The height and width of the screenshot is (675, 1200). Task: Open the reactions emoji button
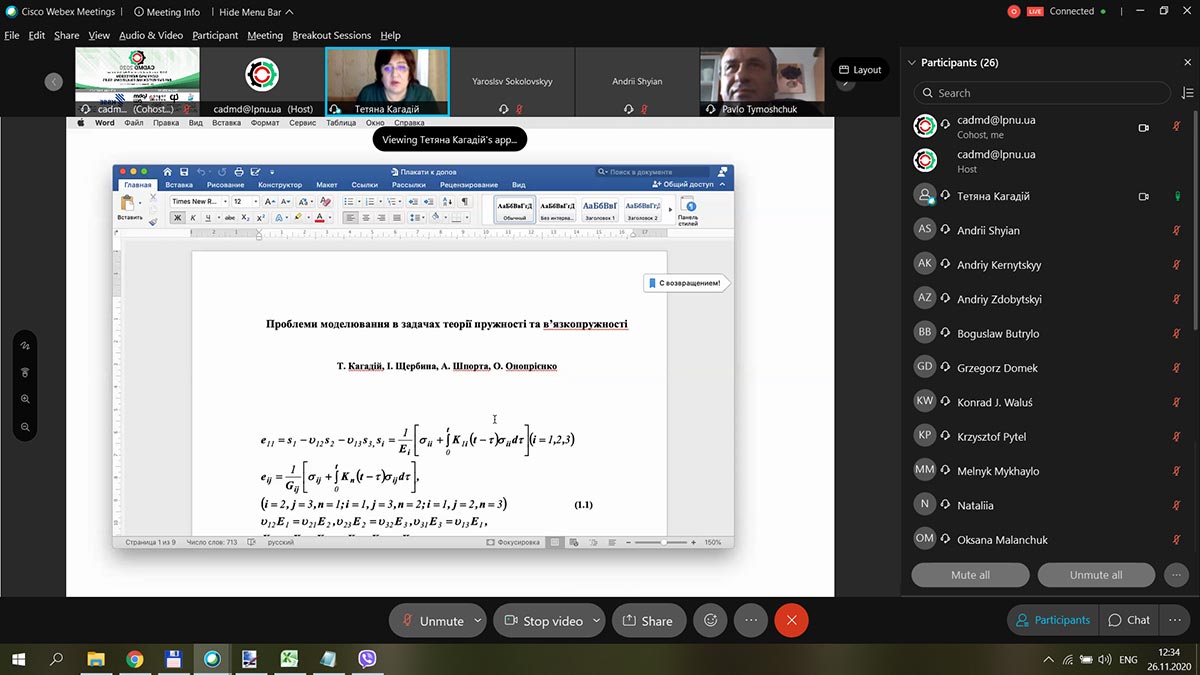pos(710,620)
